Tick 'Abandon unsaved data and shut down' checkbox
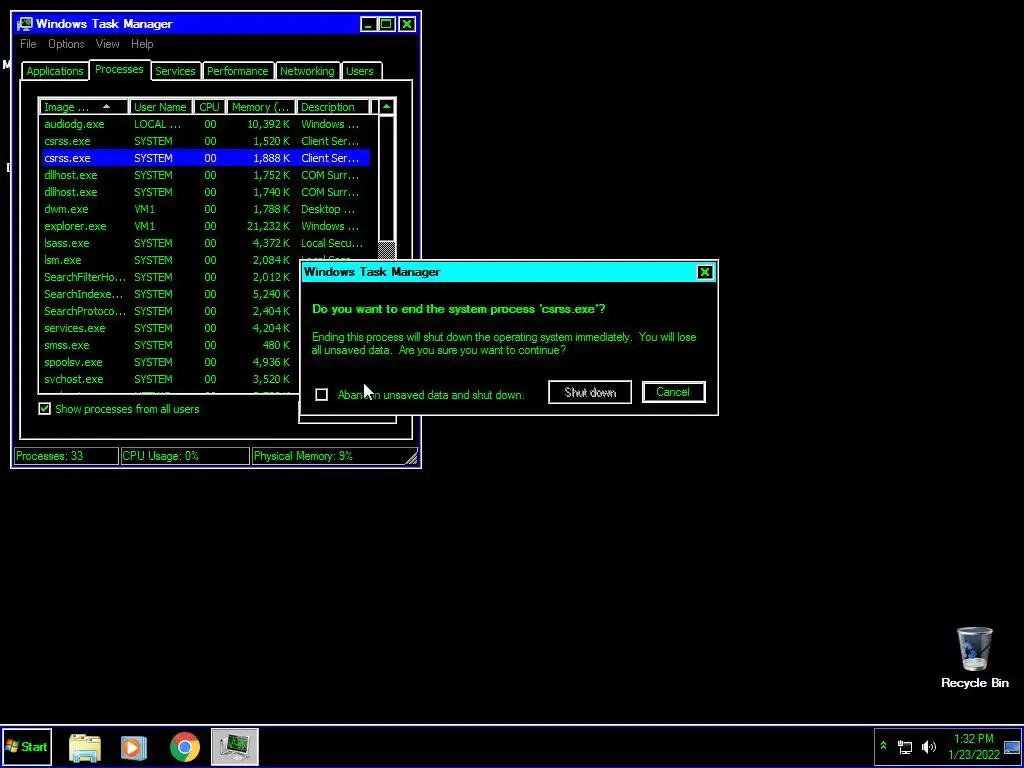1024x768 pixels. tap(321, 394)
